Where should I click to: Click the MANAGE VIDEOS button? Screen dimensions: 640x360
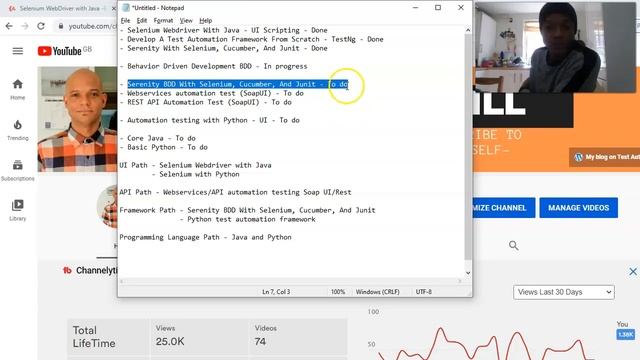[x=578, y=208]
